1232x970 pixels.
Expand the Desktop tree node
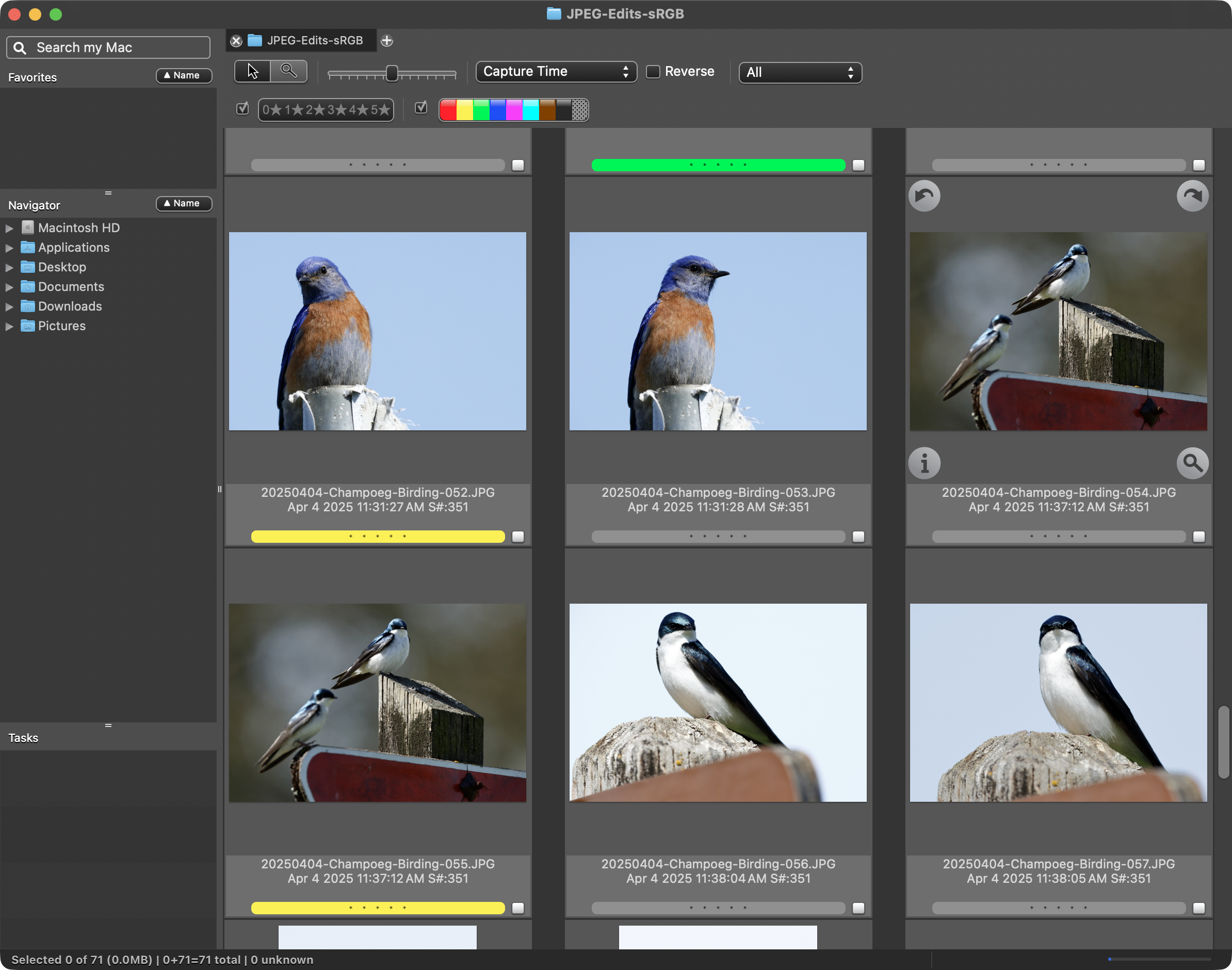coord(9,267)
